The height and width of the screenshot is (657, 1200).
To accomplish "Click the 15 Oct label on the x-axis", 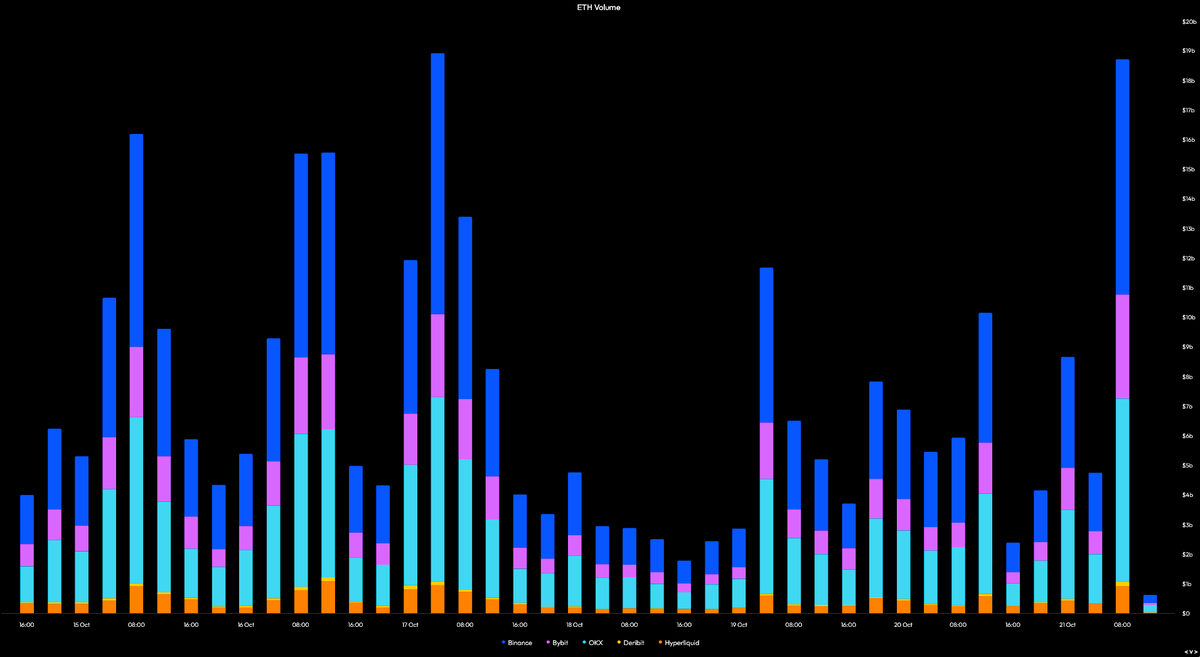I will click(x=83, y=624).
